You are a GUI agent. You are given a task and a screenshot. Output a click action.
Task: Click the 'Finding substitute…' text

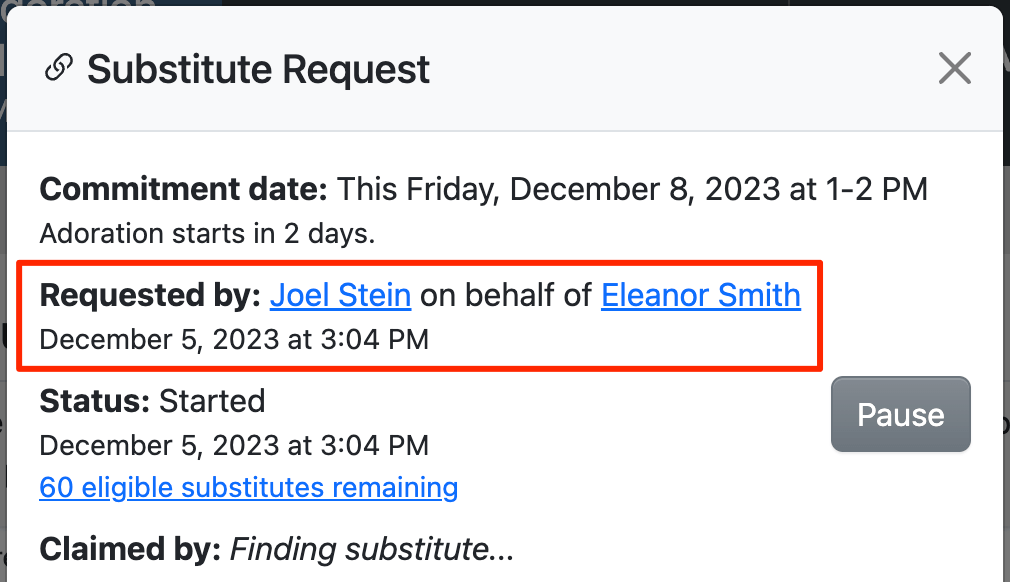coord(371,549)
